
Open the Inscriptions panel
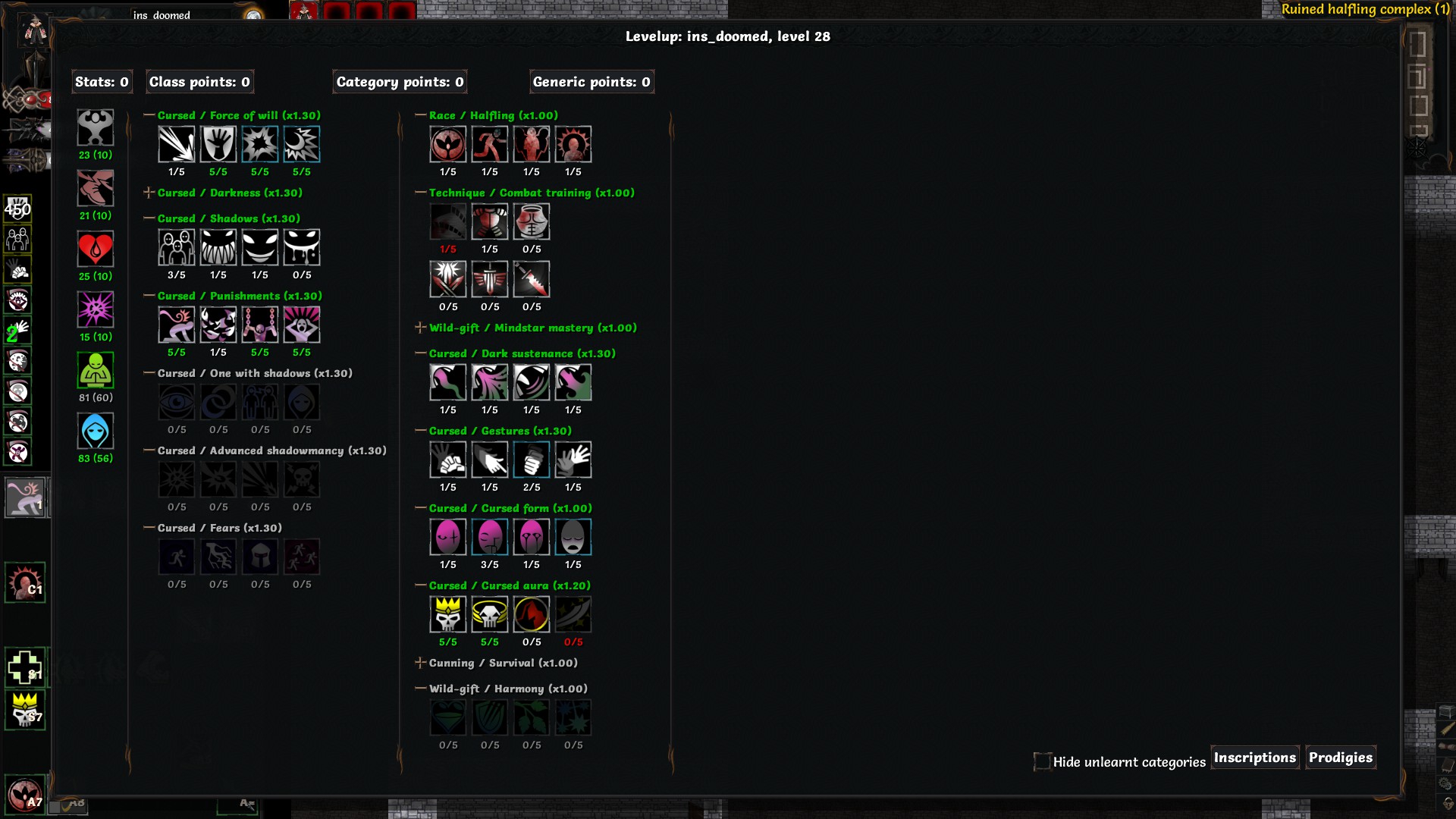pos(1254,758)
